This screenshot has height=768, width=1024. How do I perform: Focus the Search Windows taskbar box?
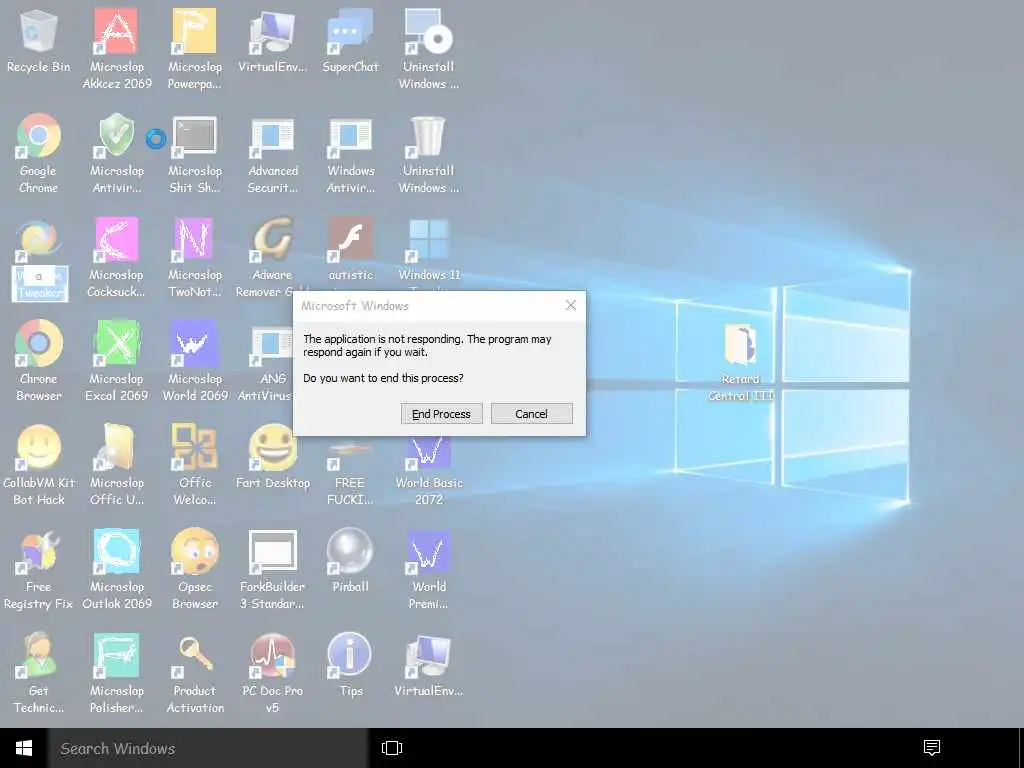click(x=208, y=748)
